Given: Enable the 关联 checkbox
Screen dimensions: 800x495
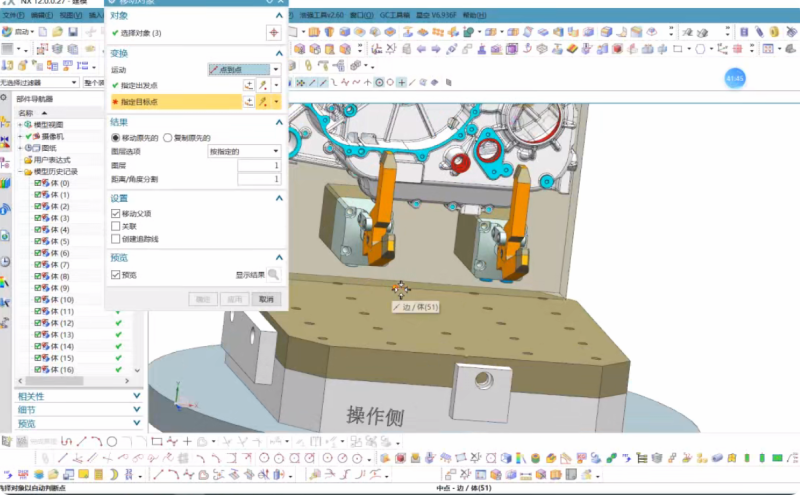Looking at the screenshot, I should coord(116,227).
